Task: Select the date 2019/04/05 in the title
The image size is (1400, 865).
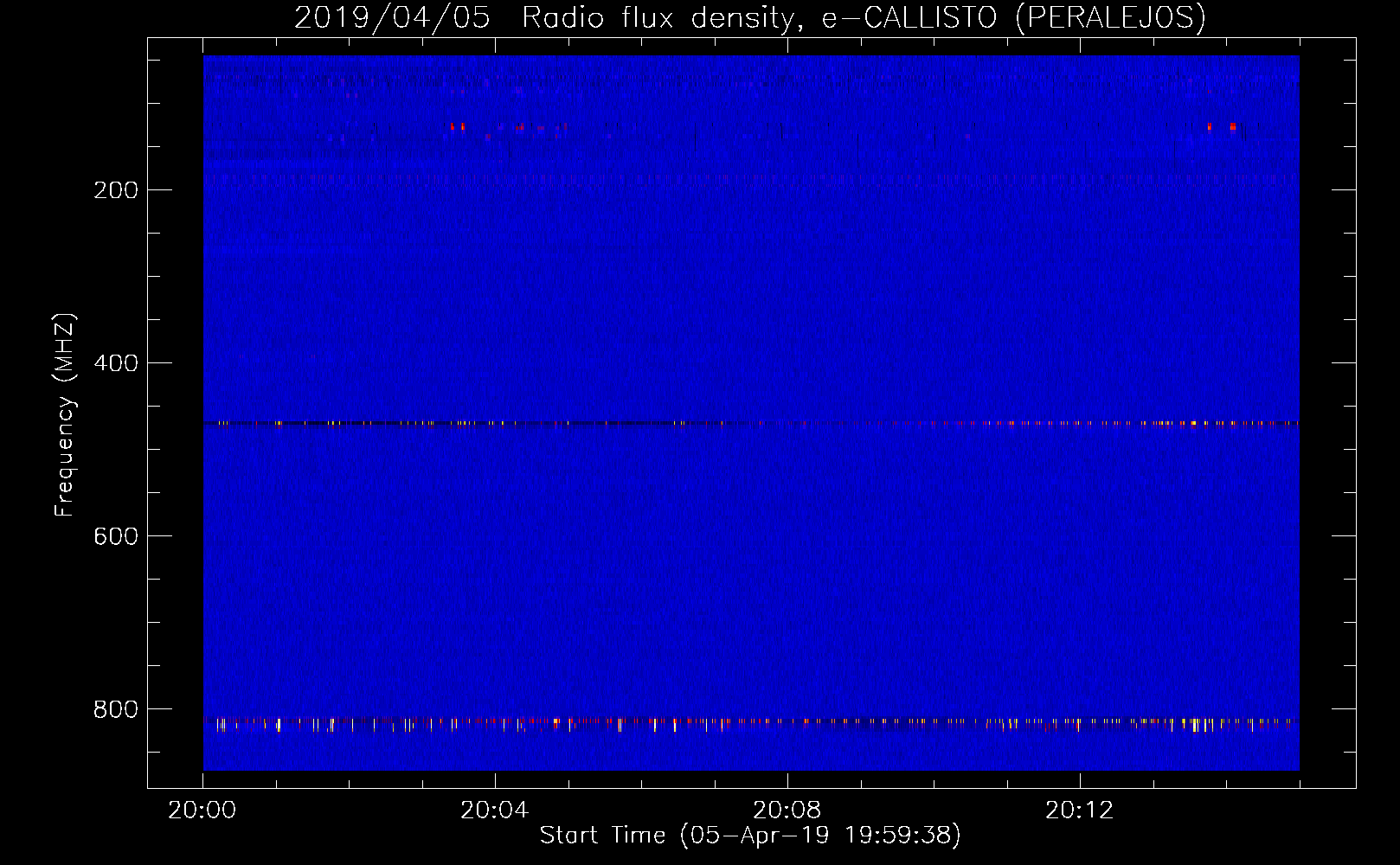Action: pyautogui.click(x=392, y=18)
